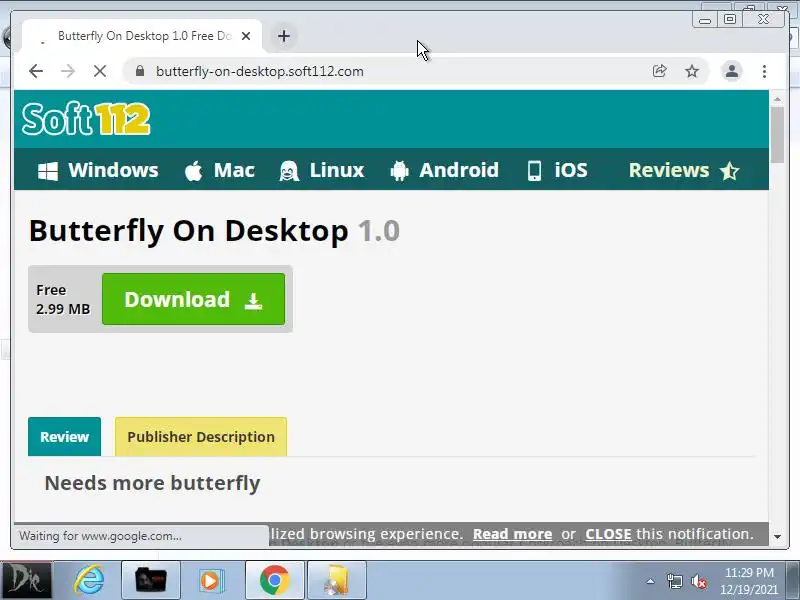Click the address bar URL
Viewport: 800px width, 600px height.
coord(260,71)
